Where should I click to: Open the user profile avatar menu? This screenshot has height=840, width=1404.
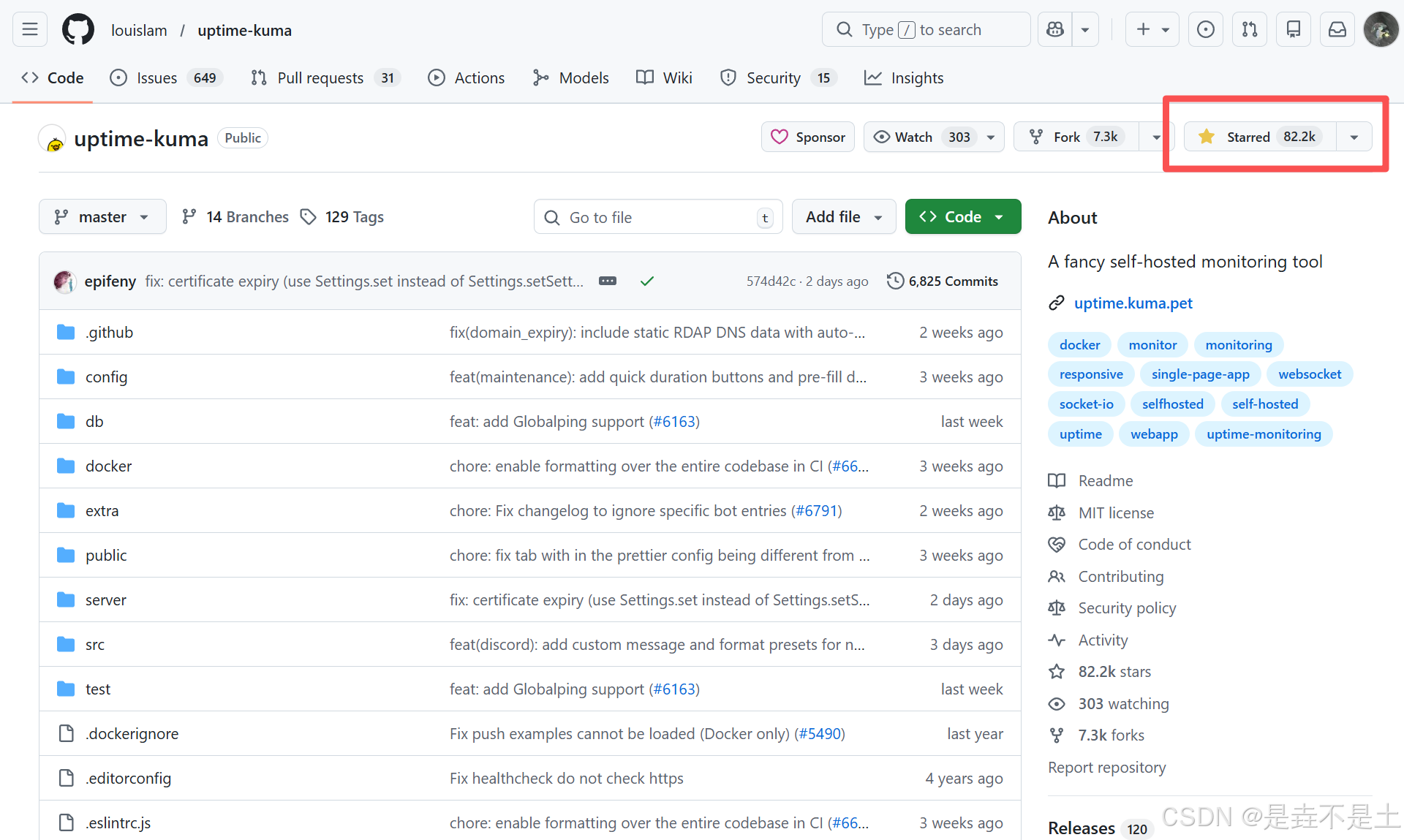coord(1381,30)
